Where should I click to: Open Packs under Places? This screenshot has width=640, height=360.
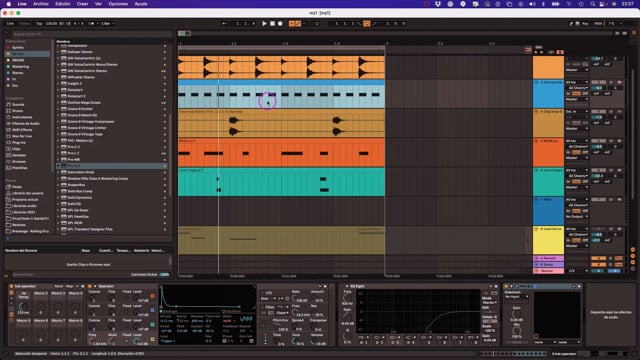[27, 187]
